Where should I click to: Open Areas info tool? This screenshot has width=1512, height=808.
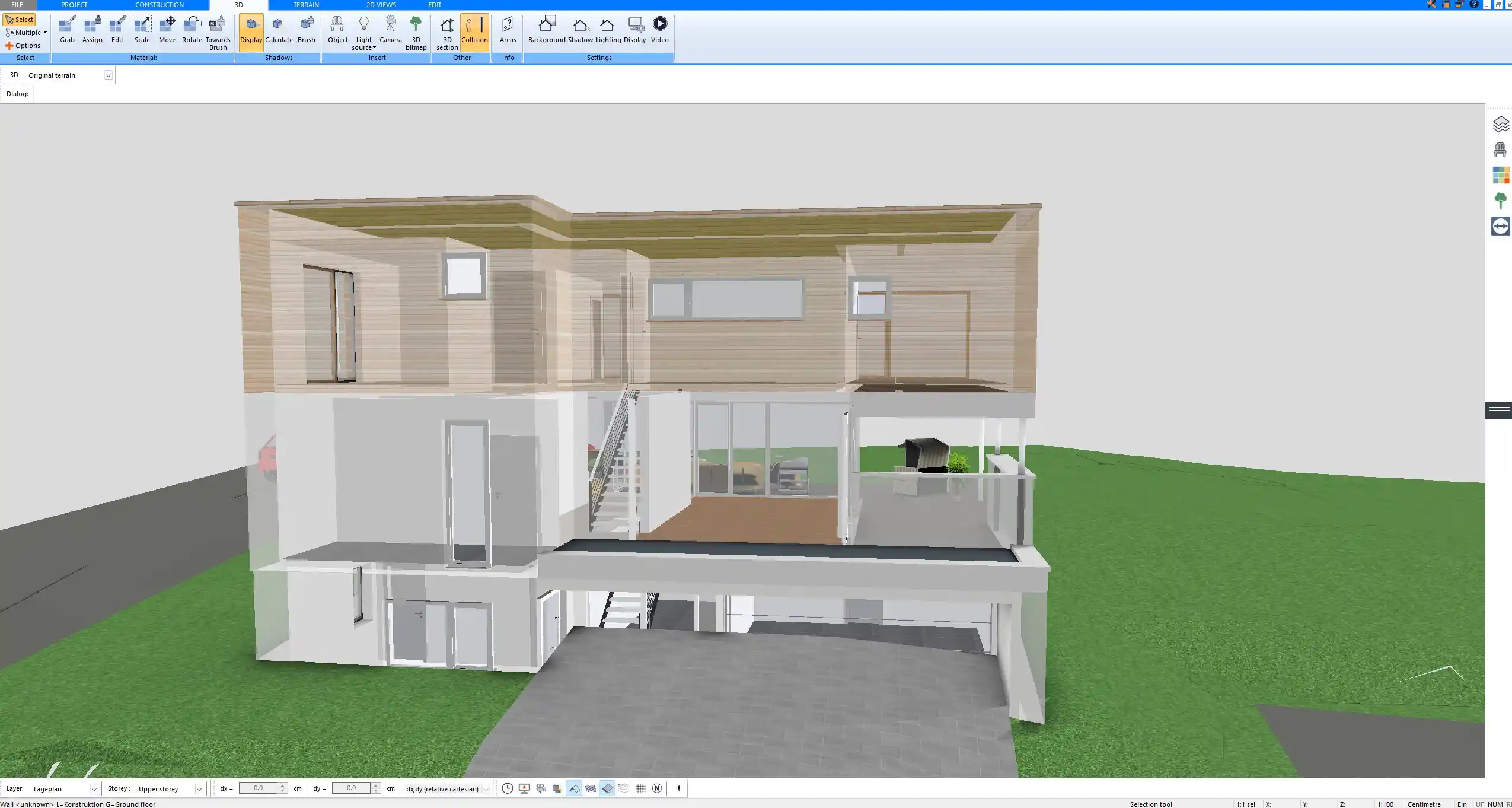(x=508, y=30)
